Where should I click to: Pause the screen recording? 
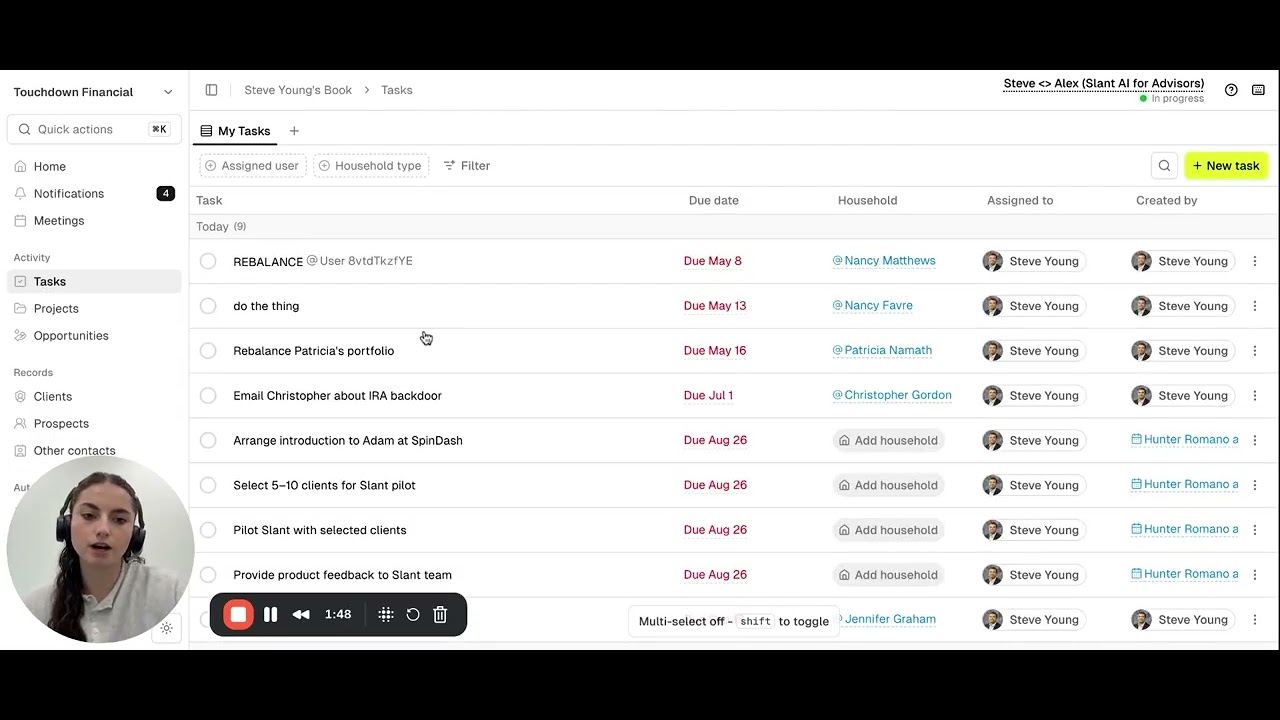click(x=270, y=615)
